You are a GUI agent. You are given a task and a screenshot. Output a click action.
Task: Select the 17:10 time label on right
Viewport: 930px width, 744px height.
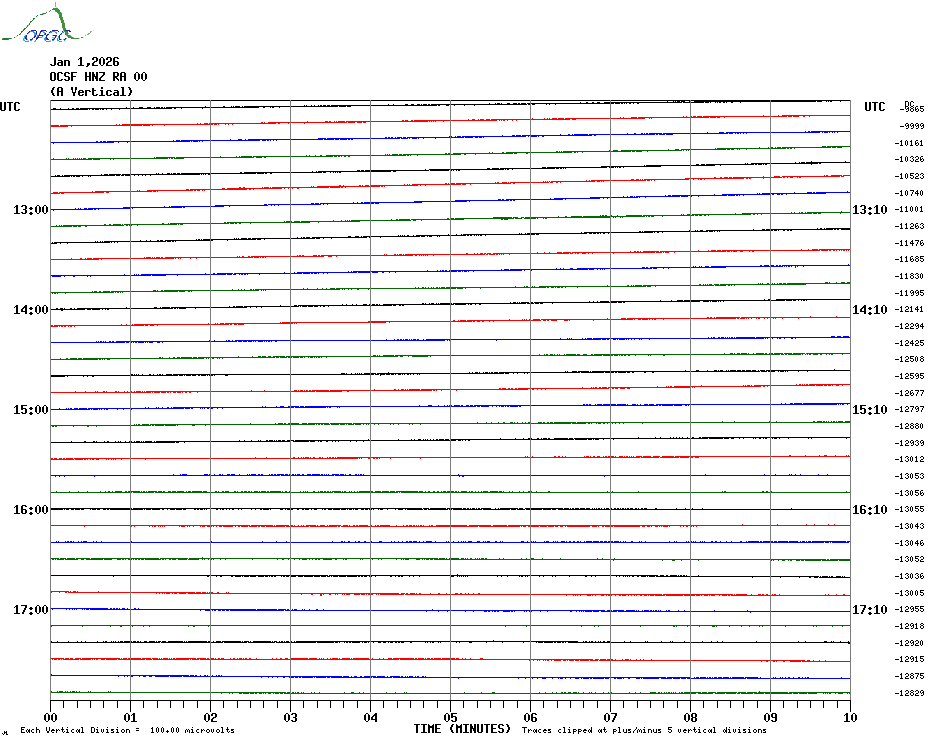[869, 610]
